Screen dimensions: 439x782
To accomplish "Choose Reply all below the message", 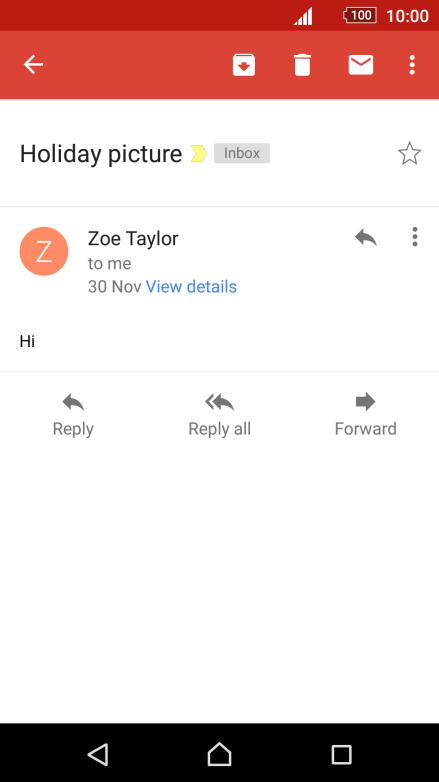I will point(220,415).
